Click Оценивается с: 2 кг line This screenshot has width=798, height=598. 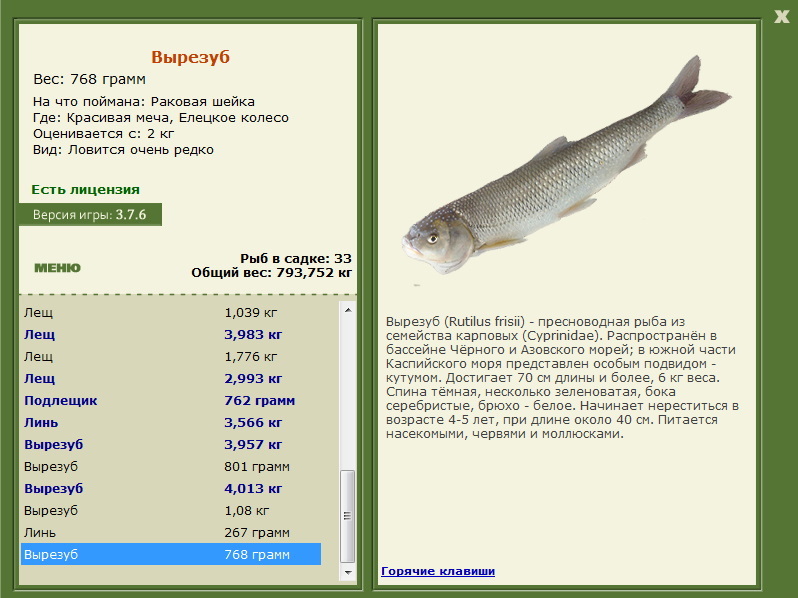pyautogui.click(x=103, y=134)
